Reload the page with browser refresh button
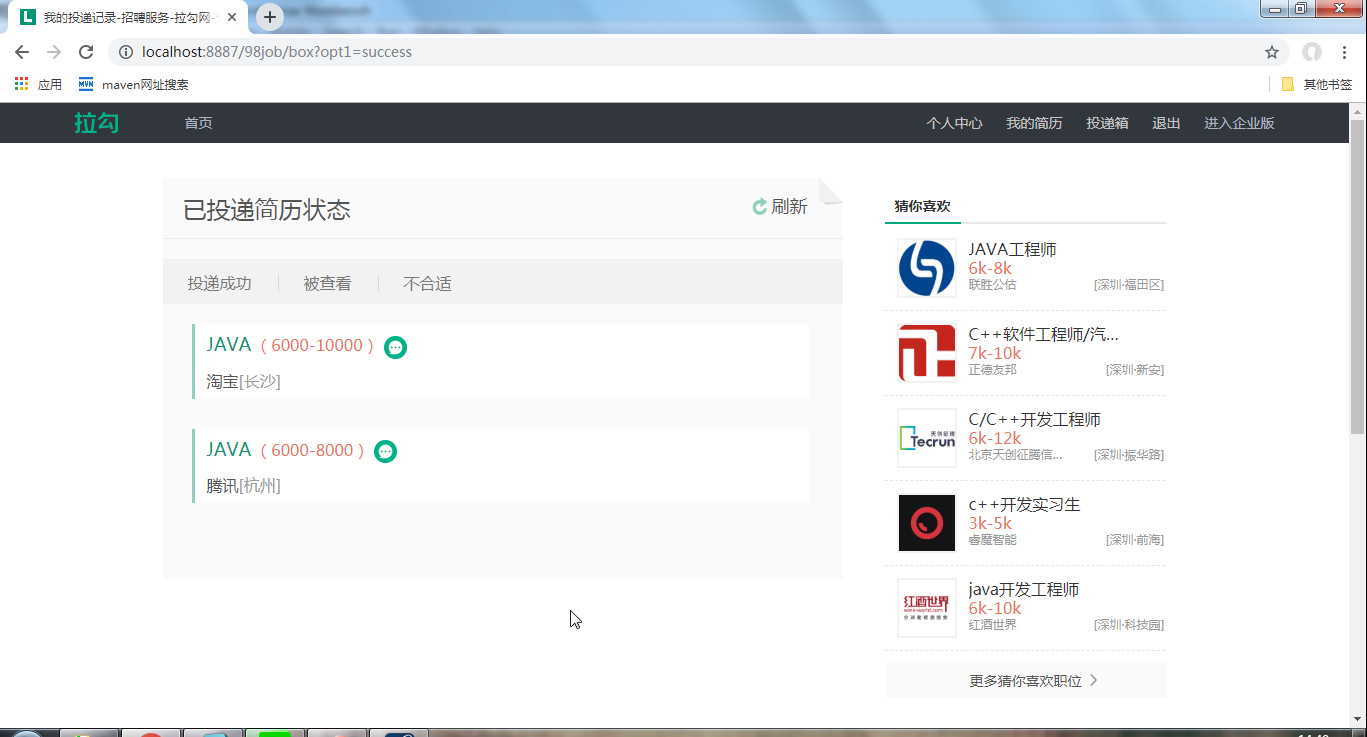Viewport: 1367px width, 737px height. pos(86,52)
